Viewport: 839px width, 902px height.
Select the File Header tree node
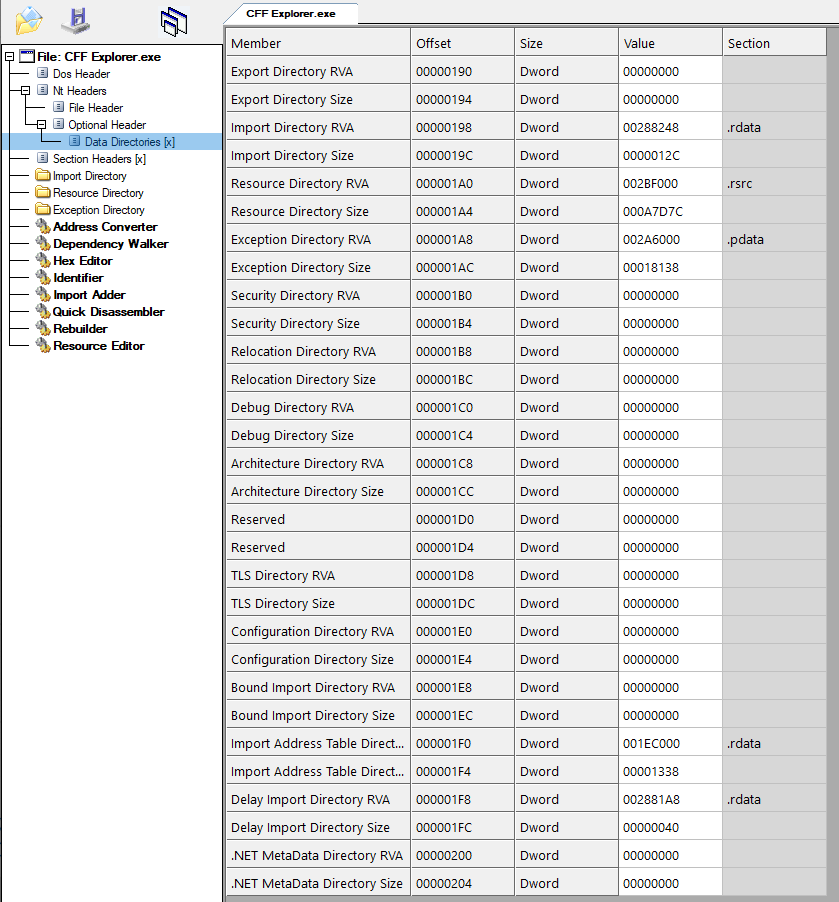[x=96, y=108]
